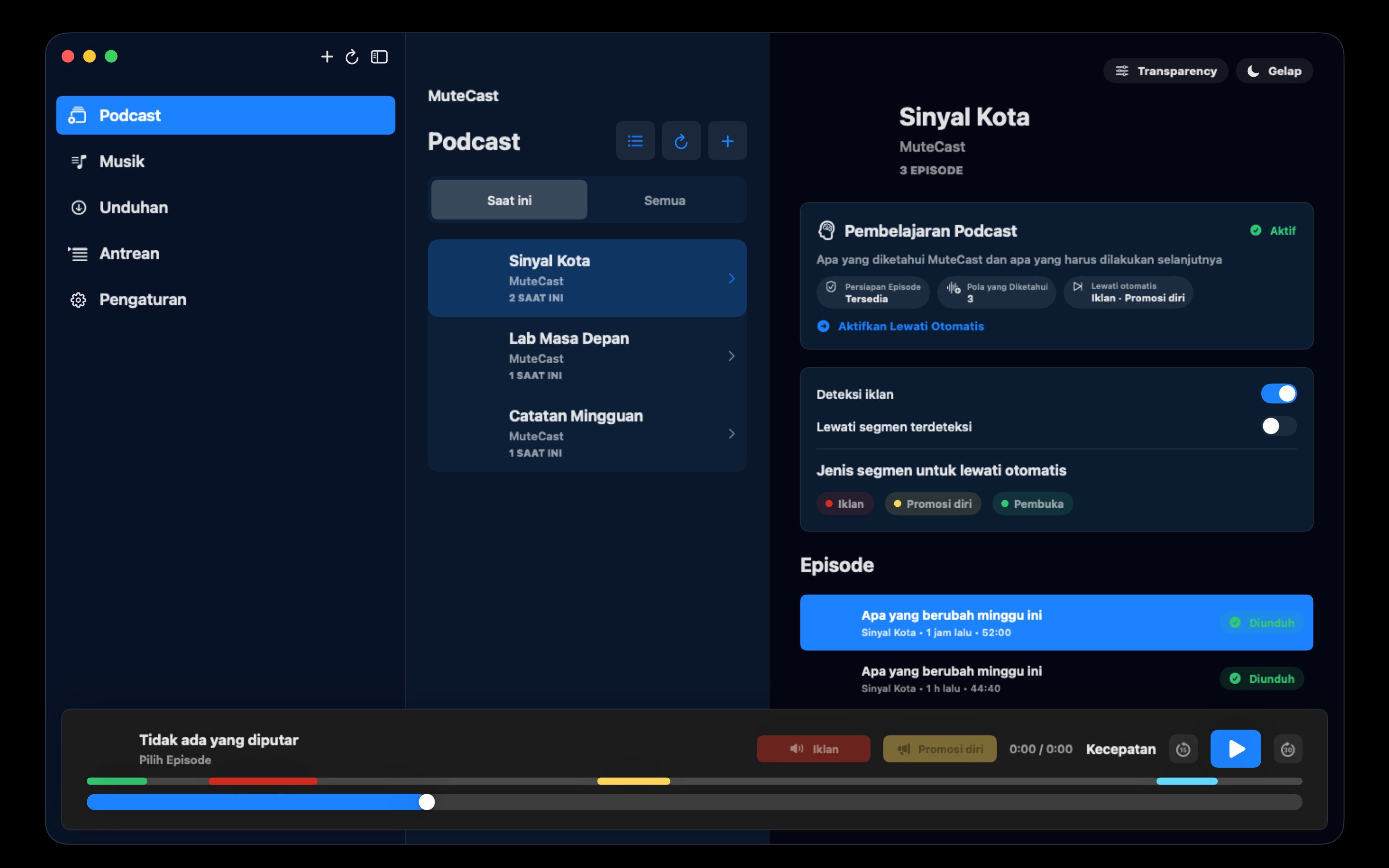This screenshot has width=1389, height=868.
Task: Click the Aktifkan Lewati Otomatis link
Action: click(x=911, y=326)
